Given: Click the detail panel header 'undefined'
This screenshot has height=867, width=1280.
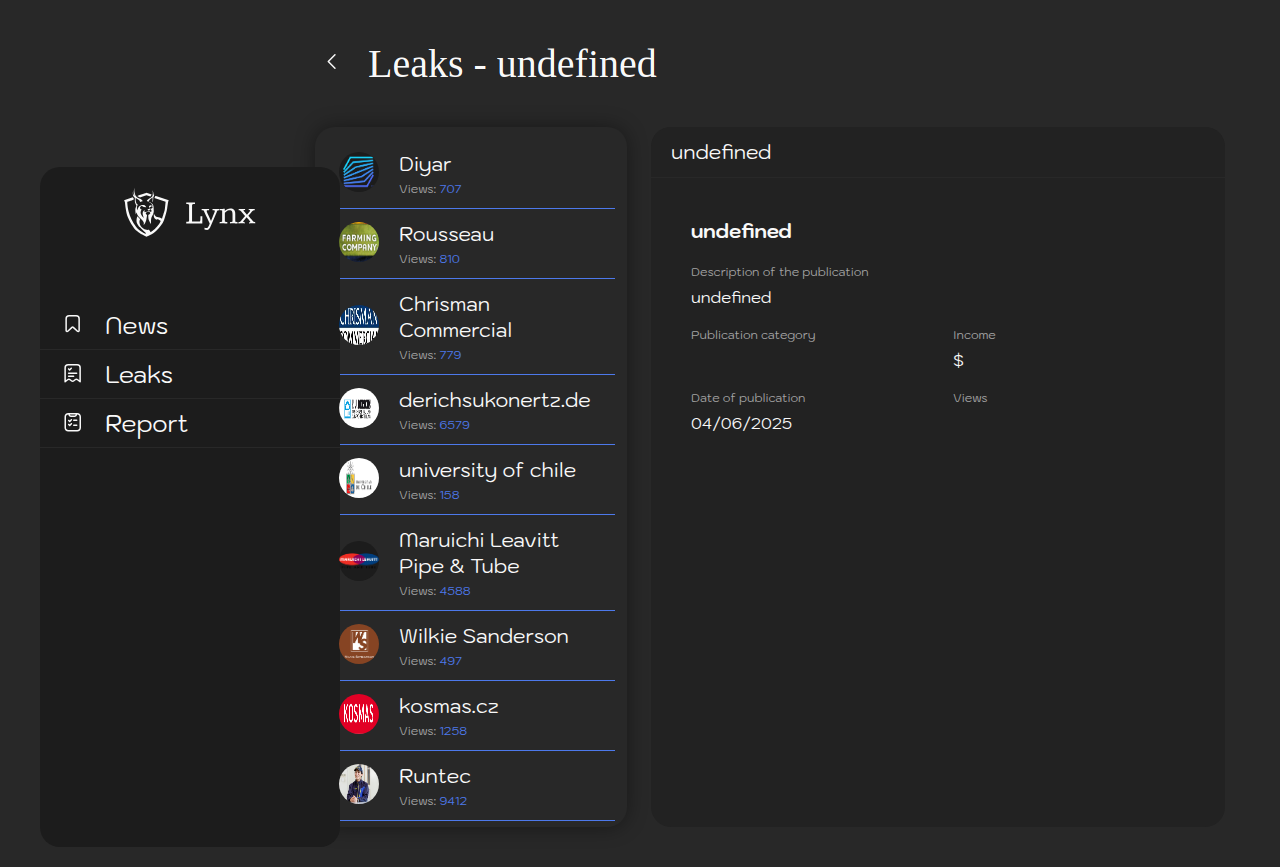Looking at the screenshot, I should point(721,152).
